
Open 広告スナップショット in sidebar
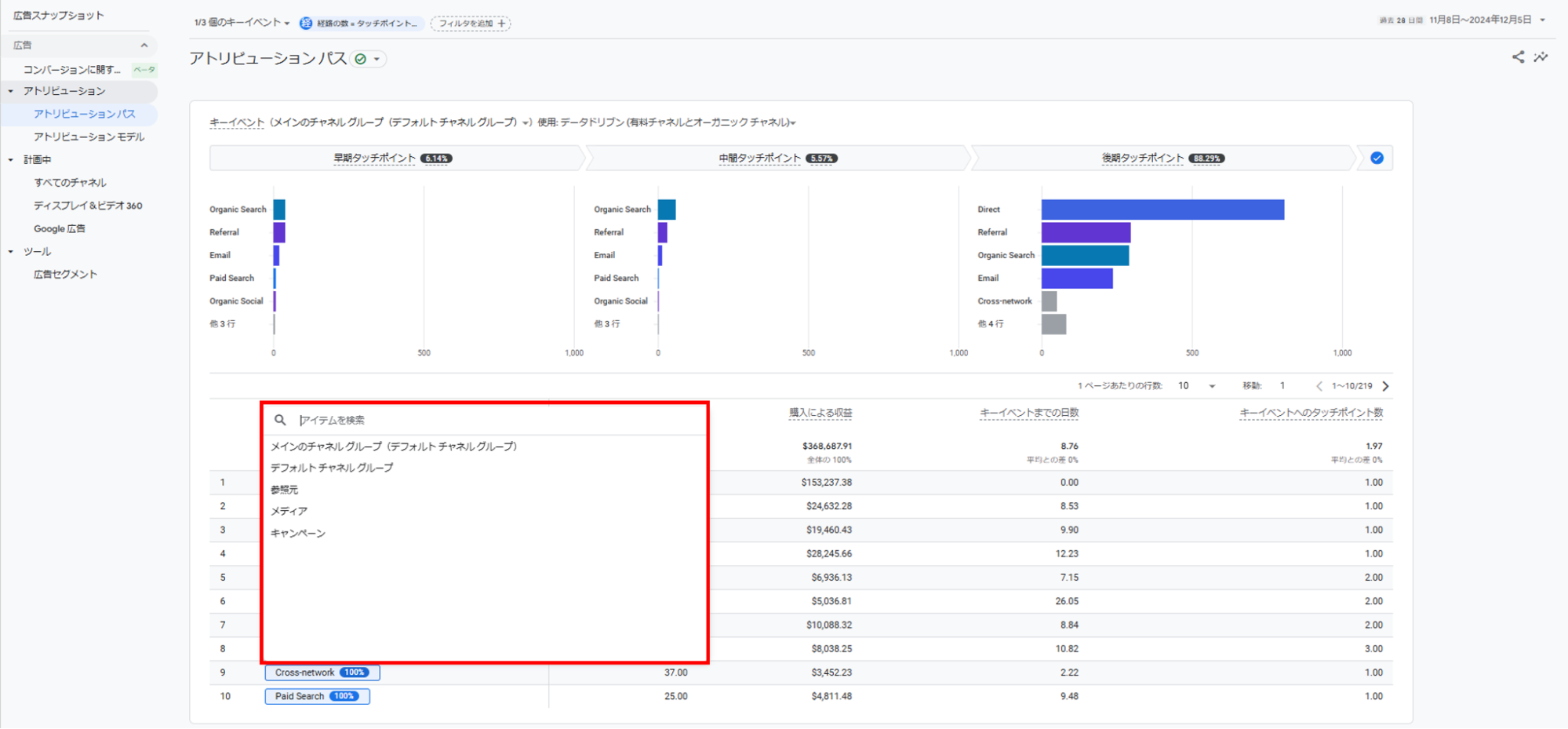tap(58, 16)
